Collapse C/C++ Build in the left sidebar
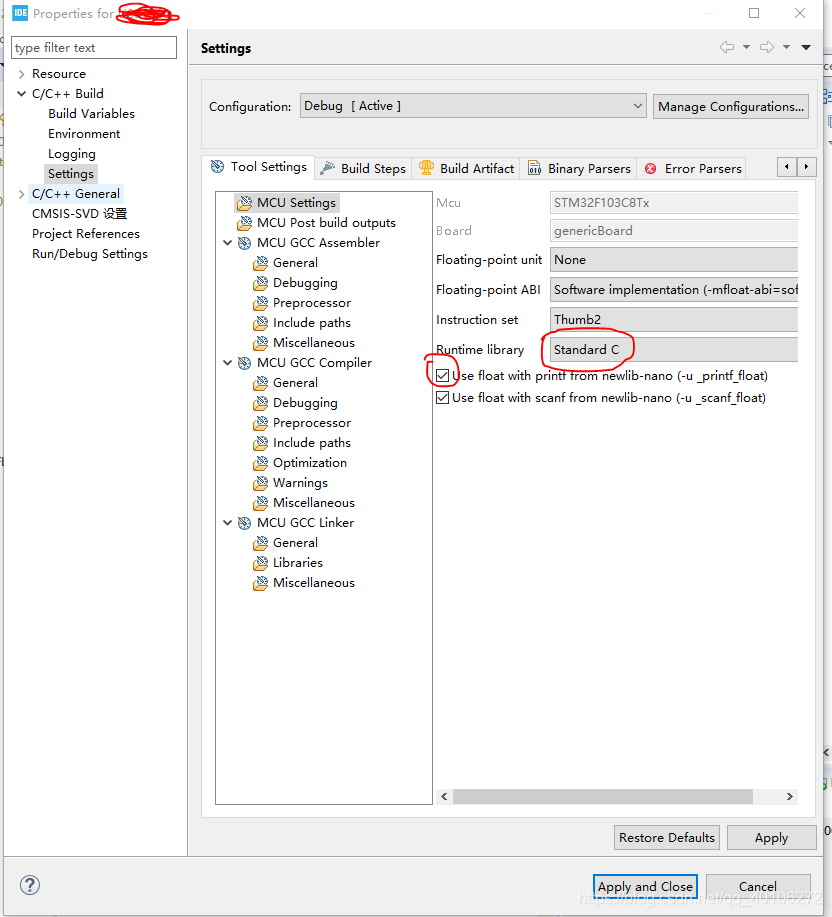The image size is (832, 917). tap(22, 93)
